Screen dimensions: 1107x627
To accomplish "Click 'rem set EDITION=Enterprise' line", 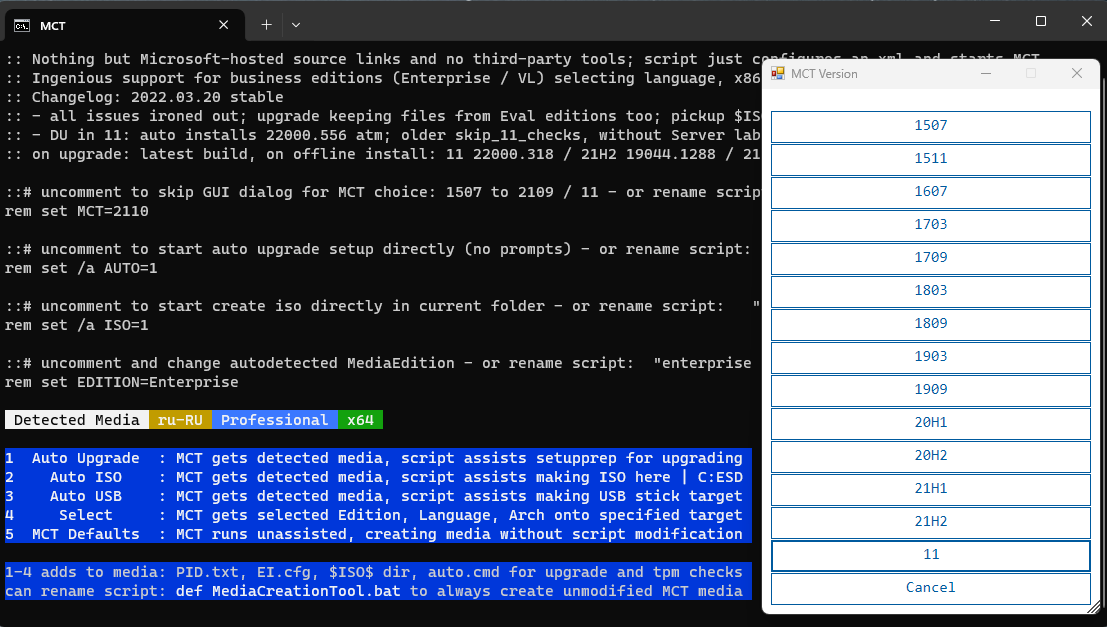I will [x=121, y=383].
